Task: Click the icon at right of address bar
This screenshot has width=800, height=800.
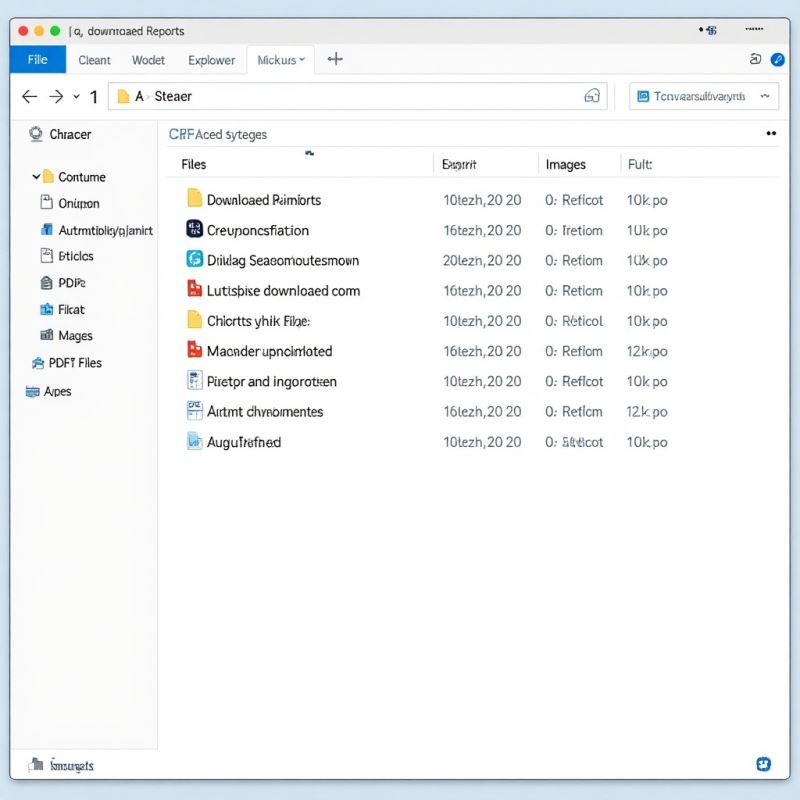Action: (x=592, y=96)
